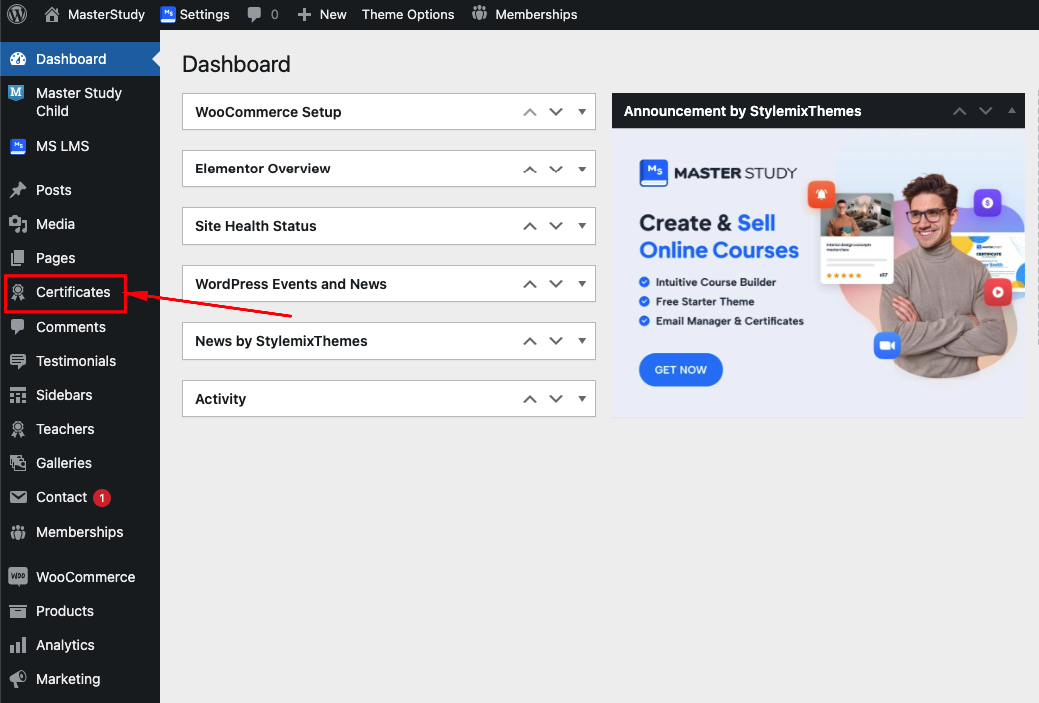The image size is (1039, 703).
Task: Toggle the Activity panel triangle
Action: pos(582,399)
